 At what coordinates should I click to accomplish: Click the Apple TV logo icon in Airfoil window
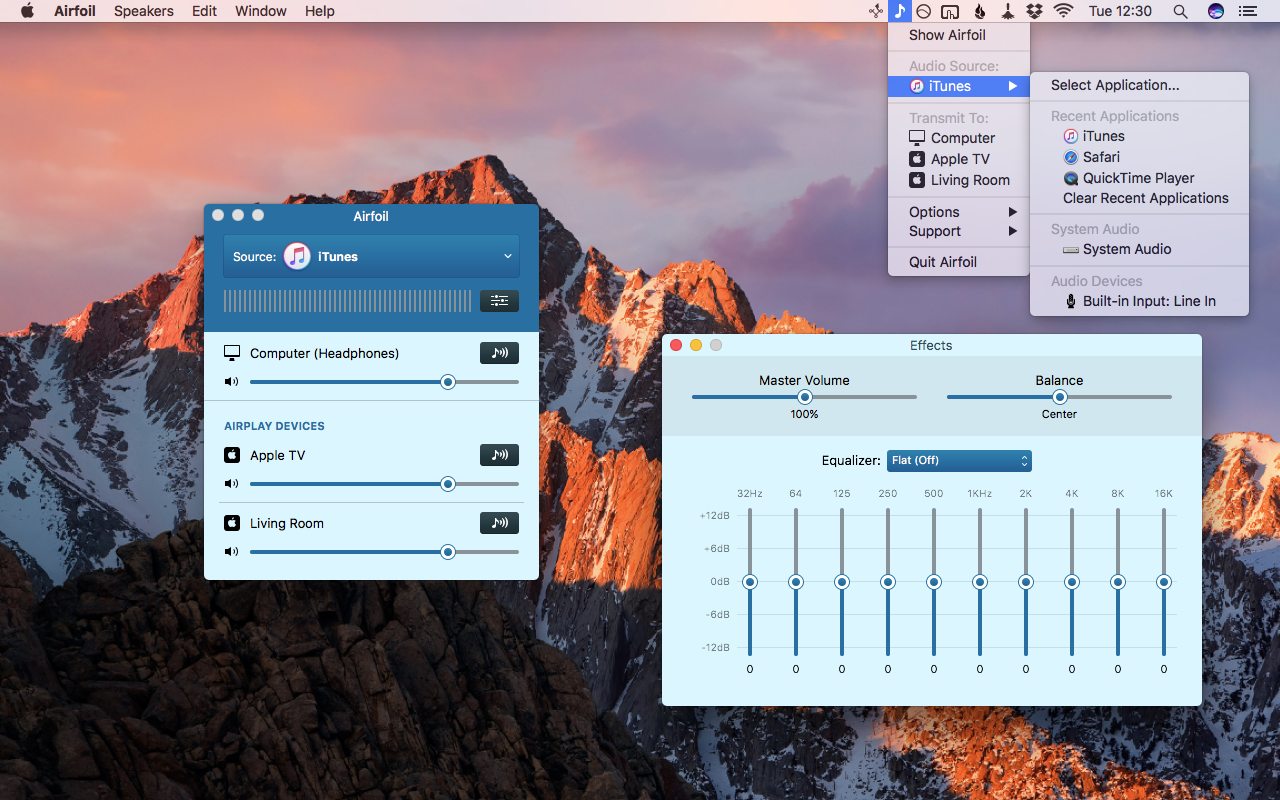pos(232,455)
